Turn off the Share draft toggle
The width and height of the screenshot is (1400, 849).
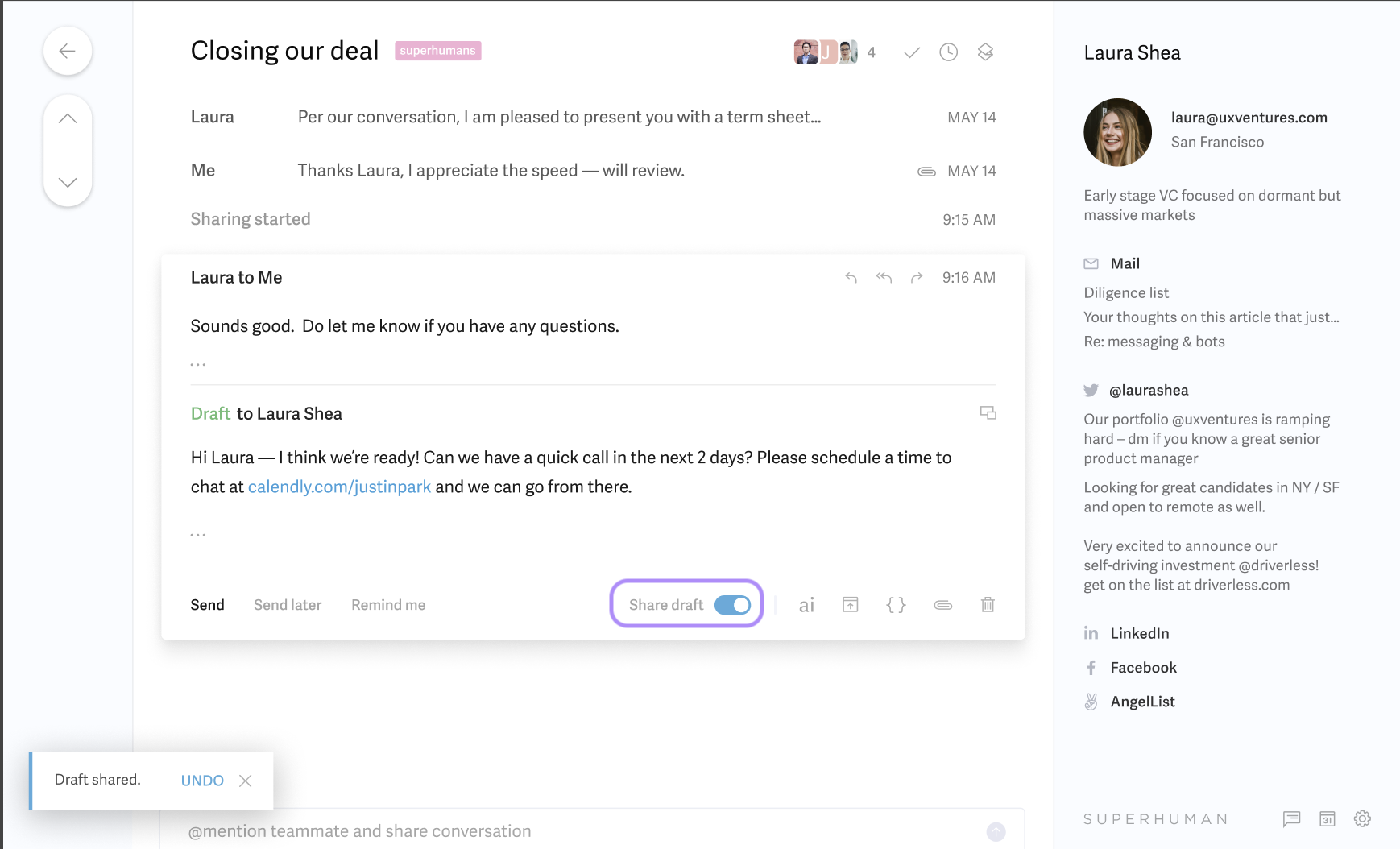[x=732, y=605]
